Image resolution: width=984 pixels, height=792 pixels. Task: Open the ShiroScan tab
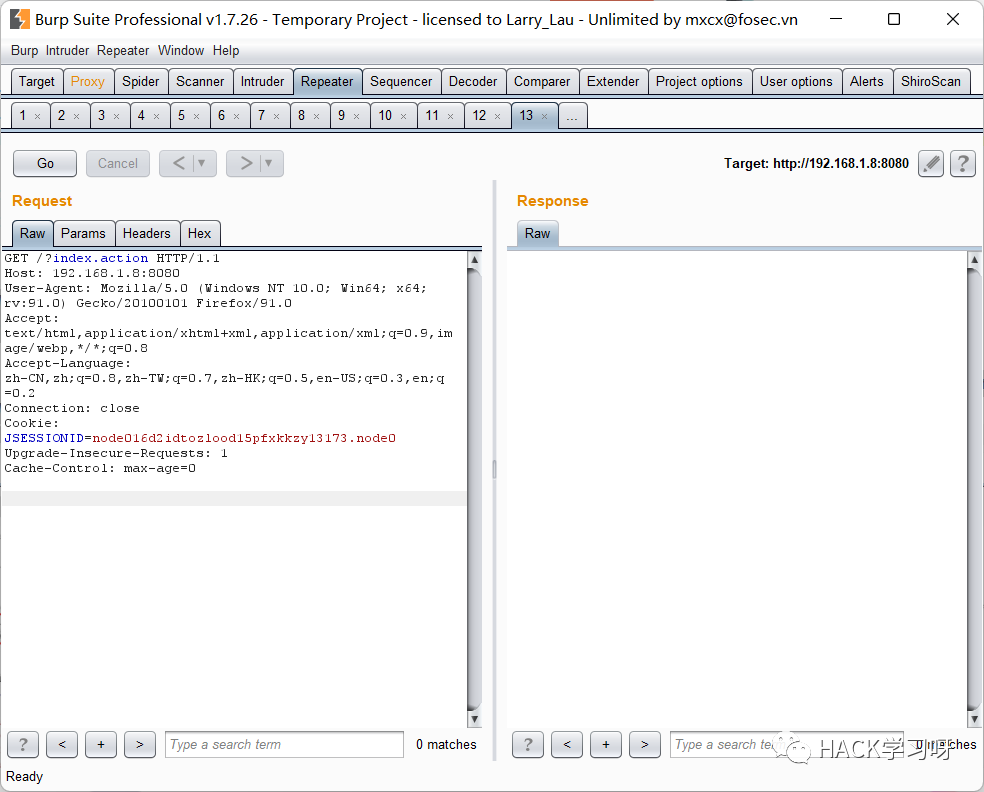click(x=931, y=82)
